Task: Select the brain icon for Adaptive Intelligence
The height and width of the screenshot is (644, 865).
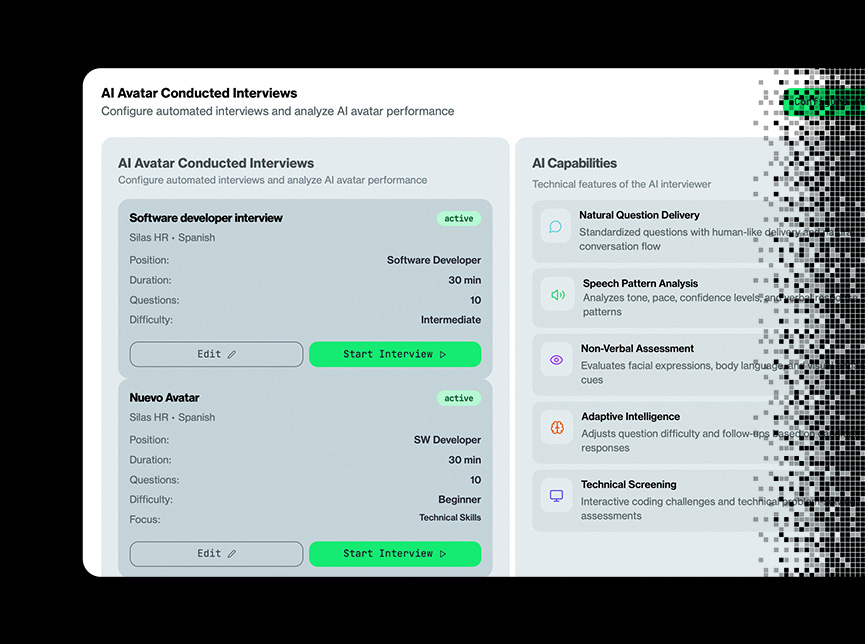Action: tap(557, 428)
